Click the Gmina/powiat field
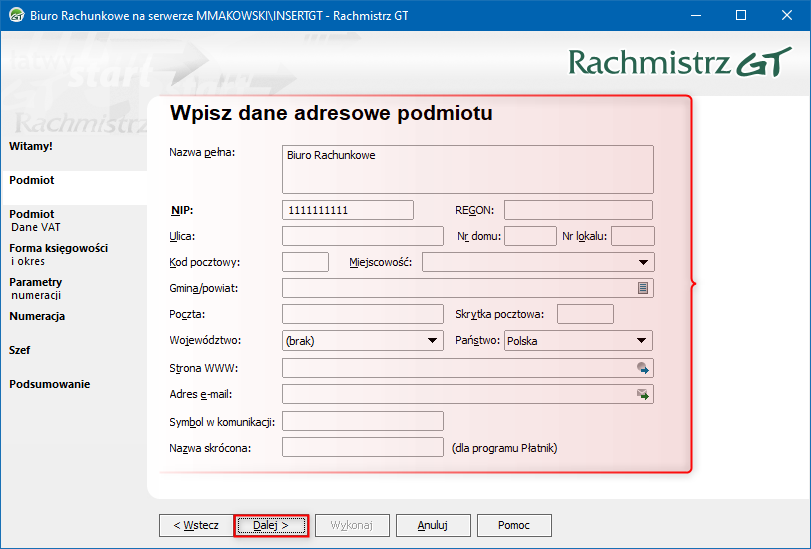 (x=468, y=288)
